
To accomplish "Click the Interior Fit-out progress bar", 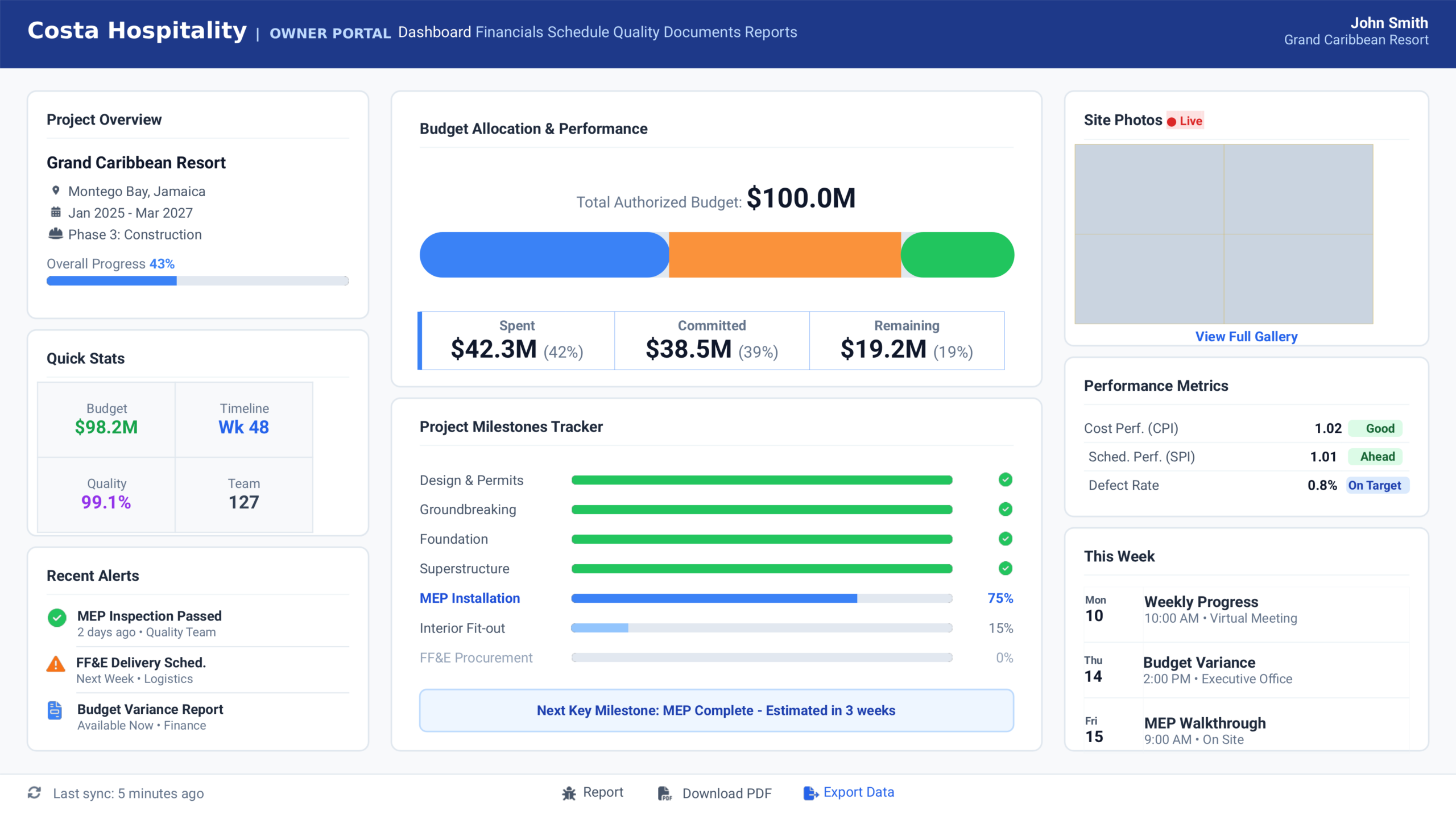I will point(762,628).
